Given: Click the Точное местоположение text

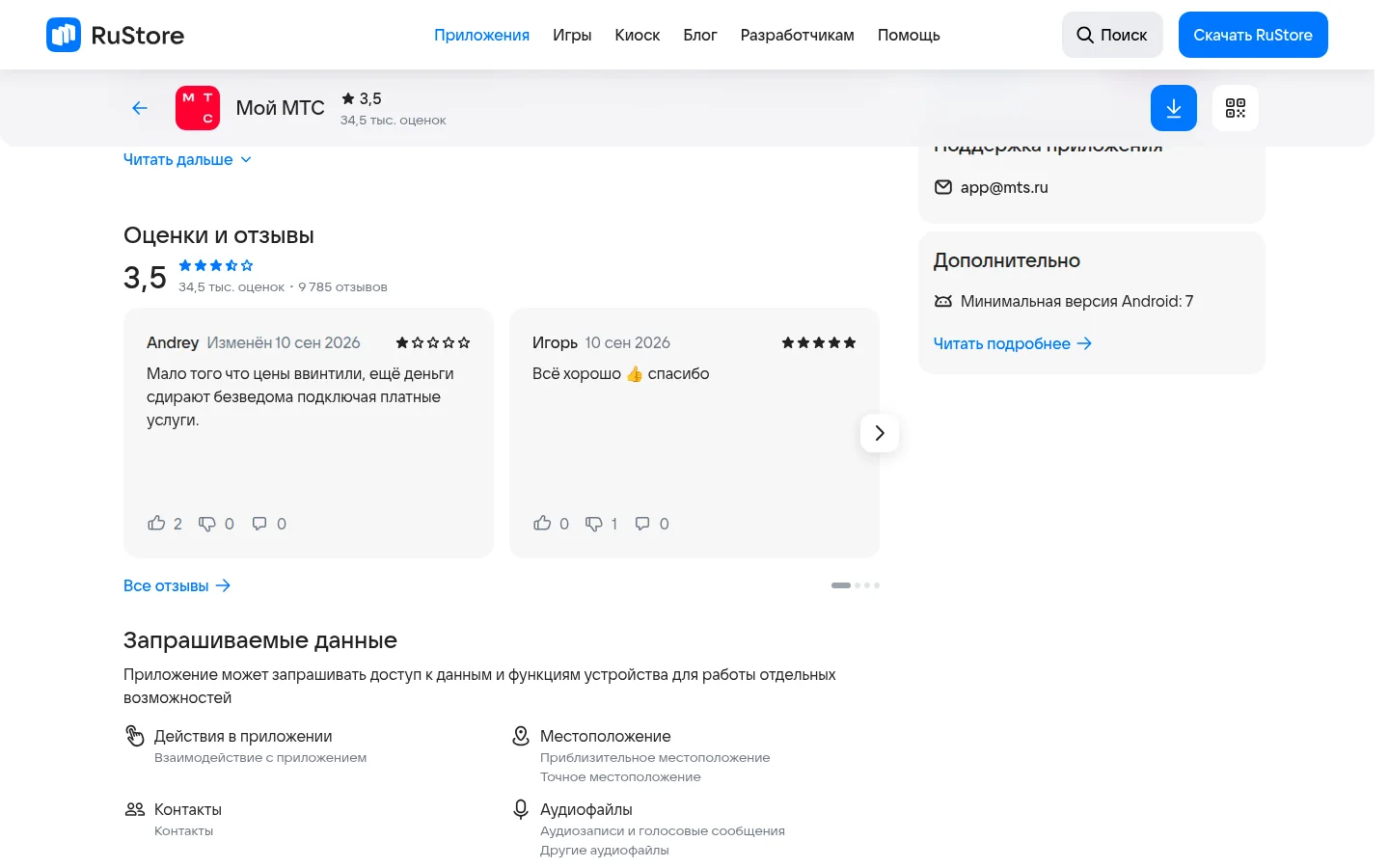Looking at the screenshot, I should coord(620,776).
